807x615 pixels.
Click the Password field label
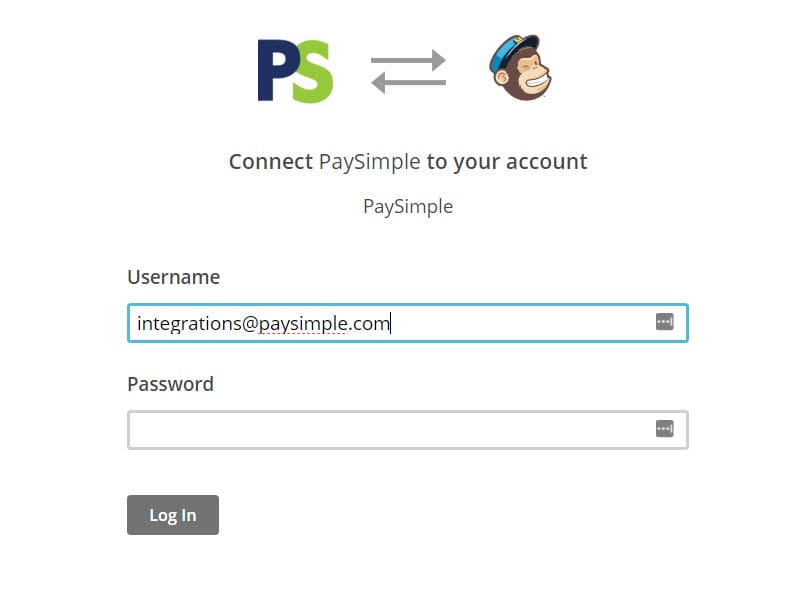coord(170,384)
